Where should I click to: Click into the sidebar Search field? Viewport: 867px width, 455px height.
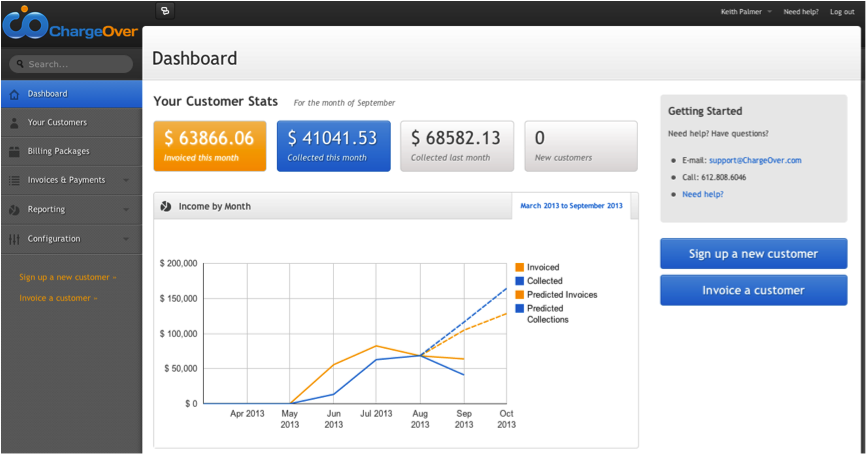coord(72,64)
